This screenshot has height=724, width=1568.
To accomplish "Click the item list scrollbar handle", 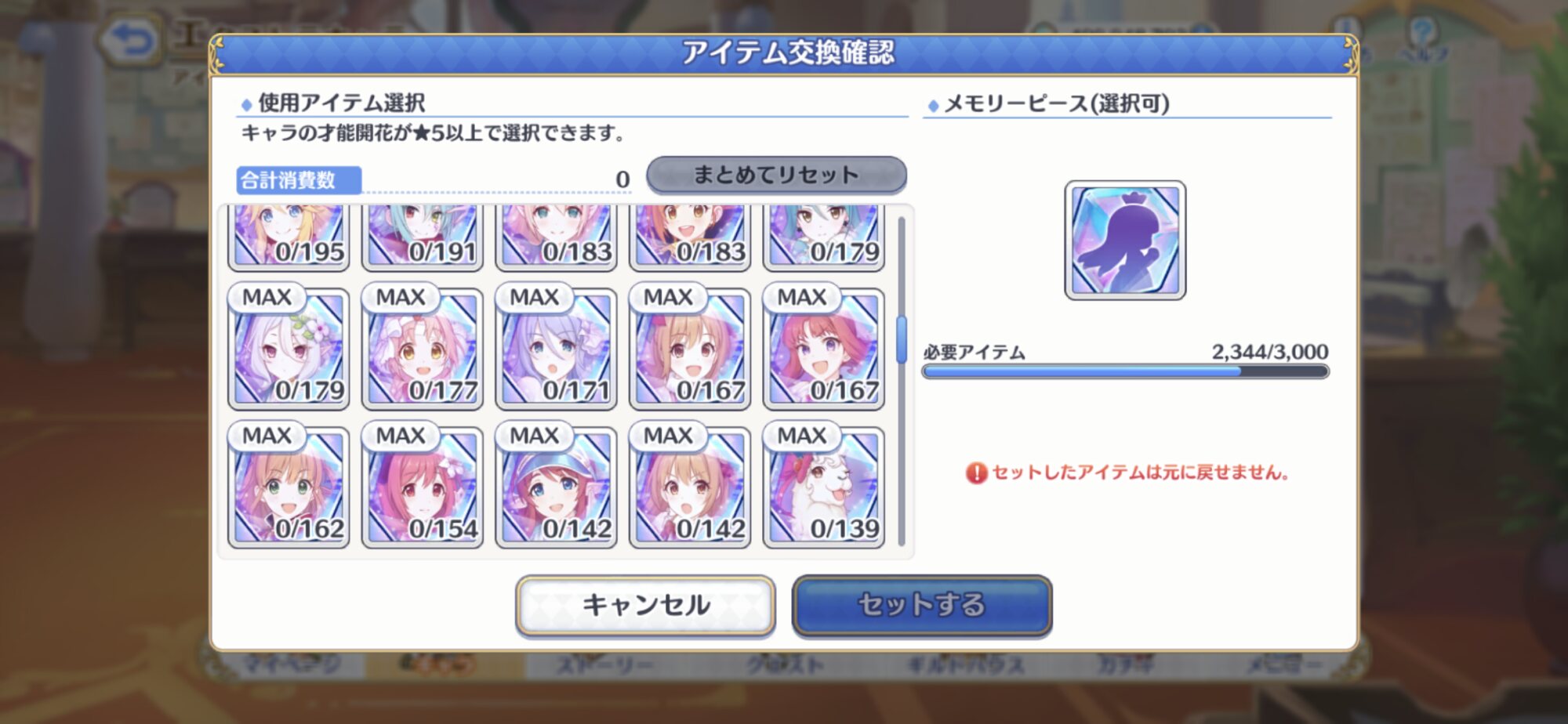I will [x=902, y=338].
